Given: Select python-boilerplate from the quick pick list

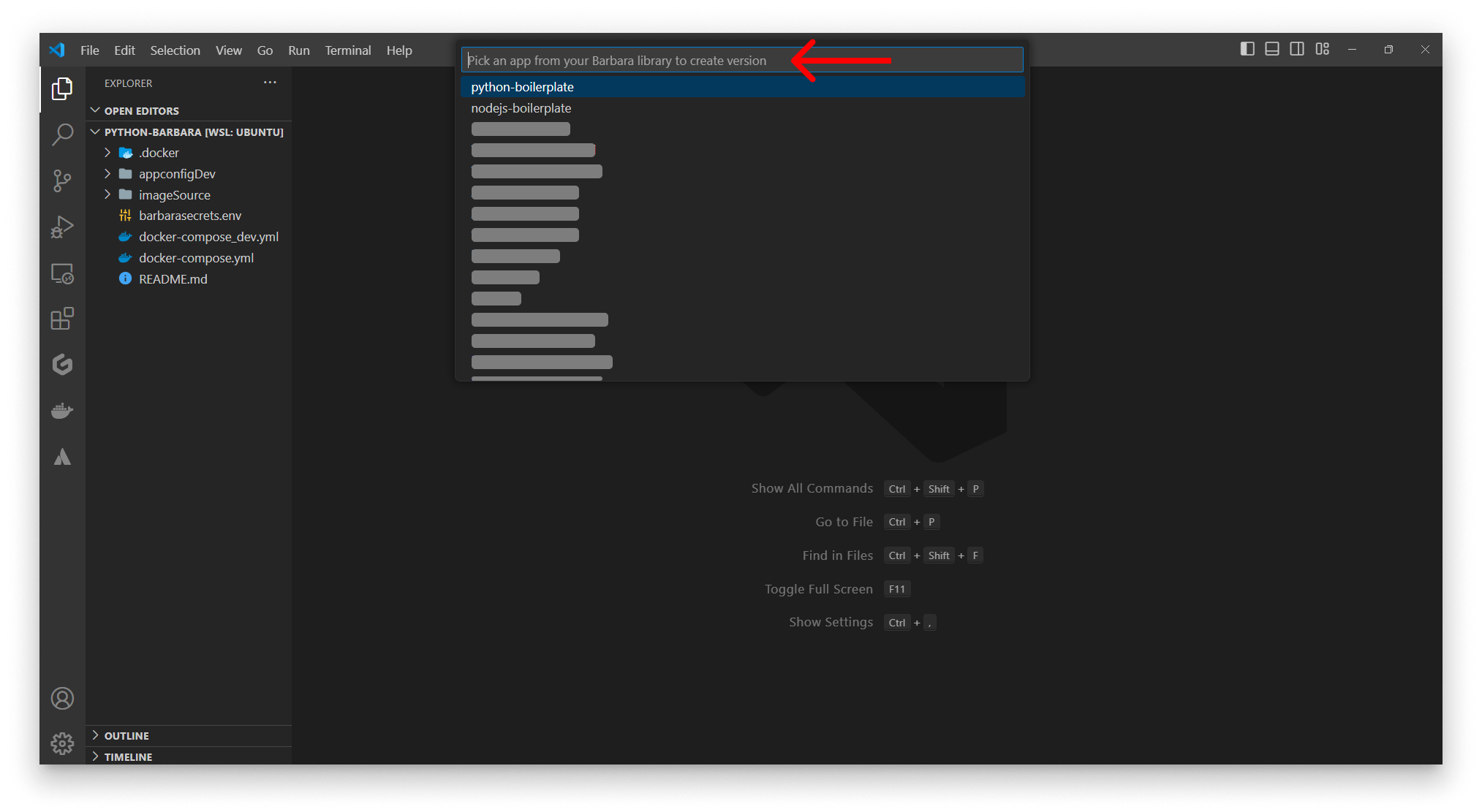Looking at the screenshot, I should [x=522, y=86].
